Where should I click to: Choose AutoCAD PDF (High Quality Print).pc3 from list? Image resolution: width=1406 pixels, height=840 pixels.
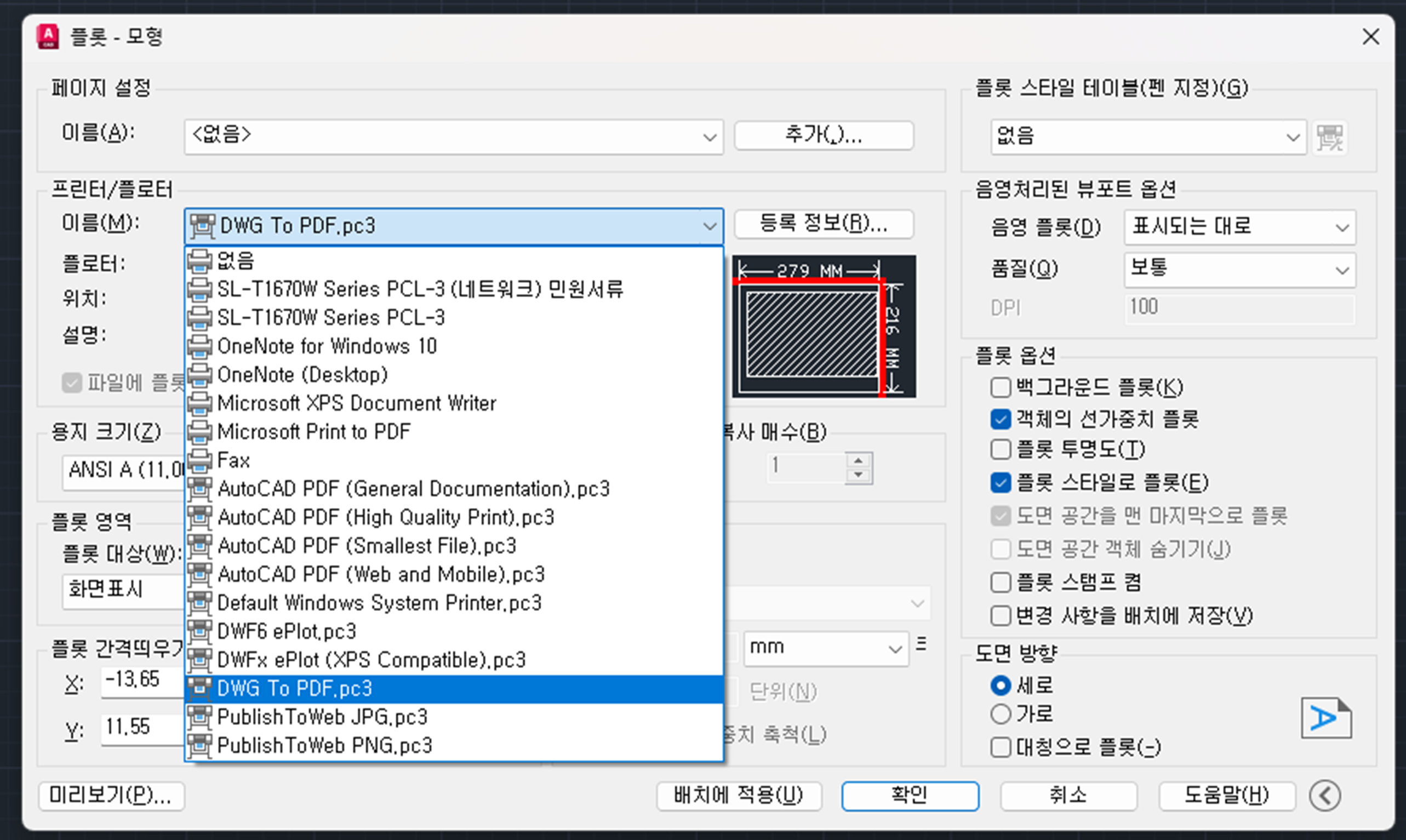pos(385,517)
